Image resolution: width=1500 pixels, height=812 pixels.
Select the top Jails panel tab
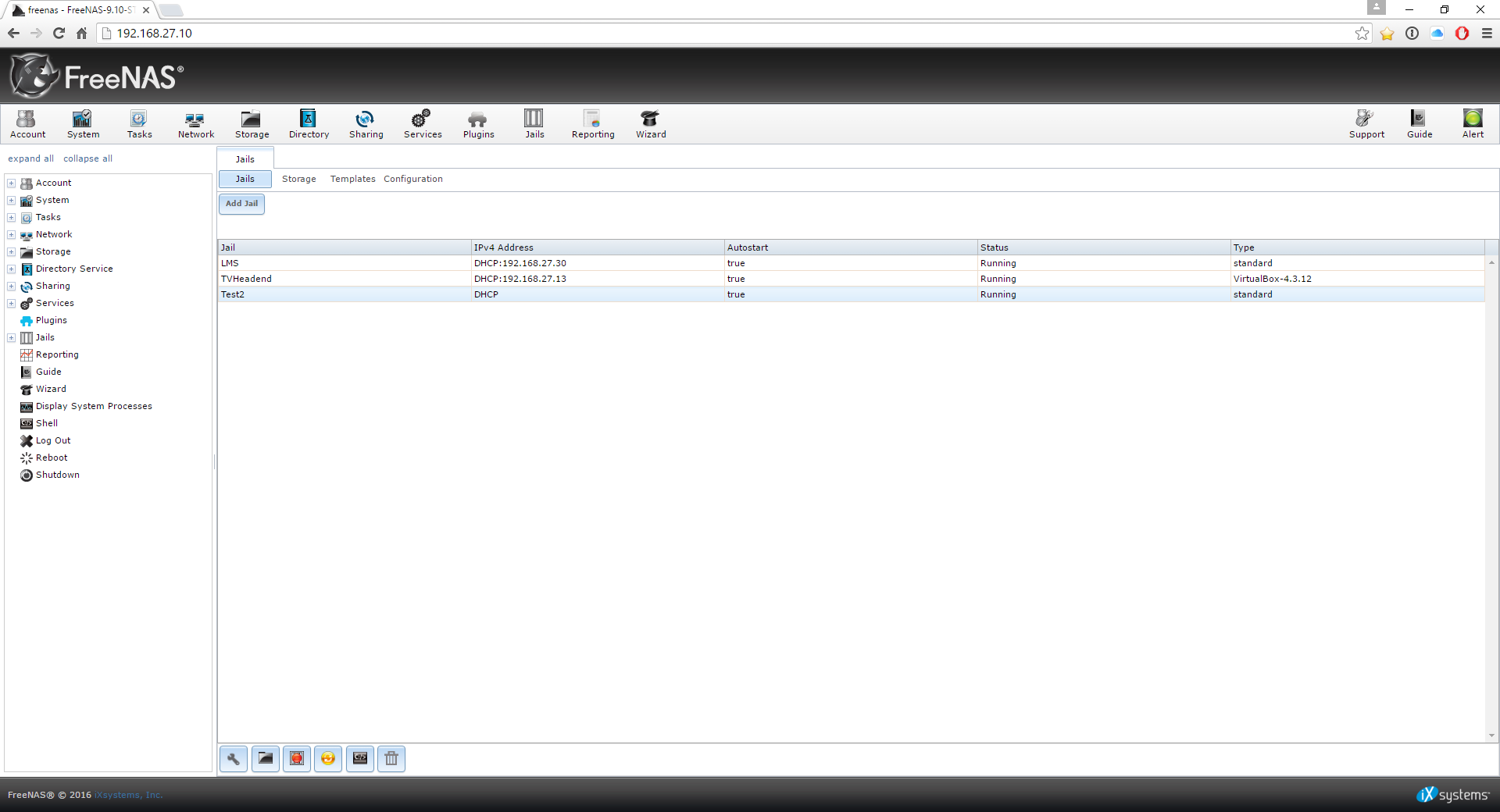[245, 158]
